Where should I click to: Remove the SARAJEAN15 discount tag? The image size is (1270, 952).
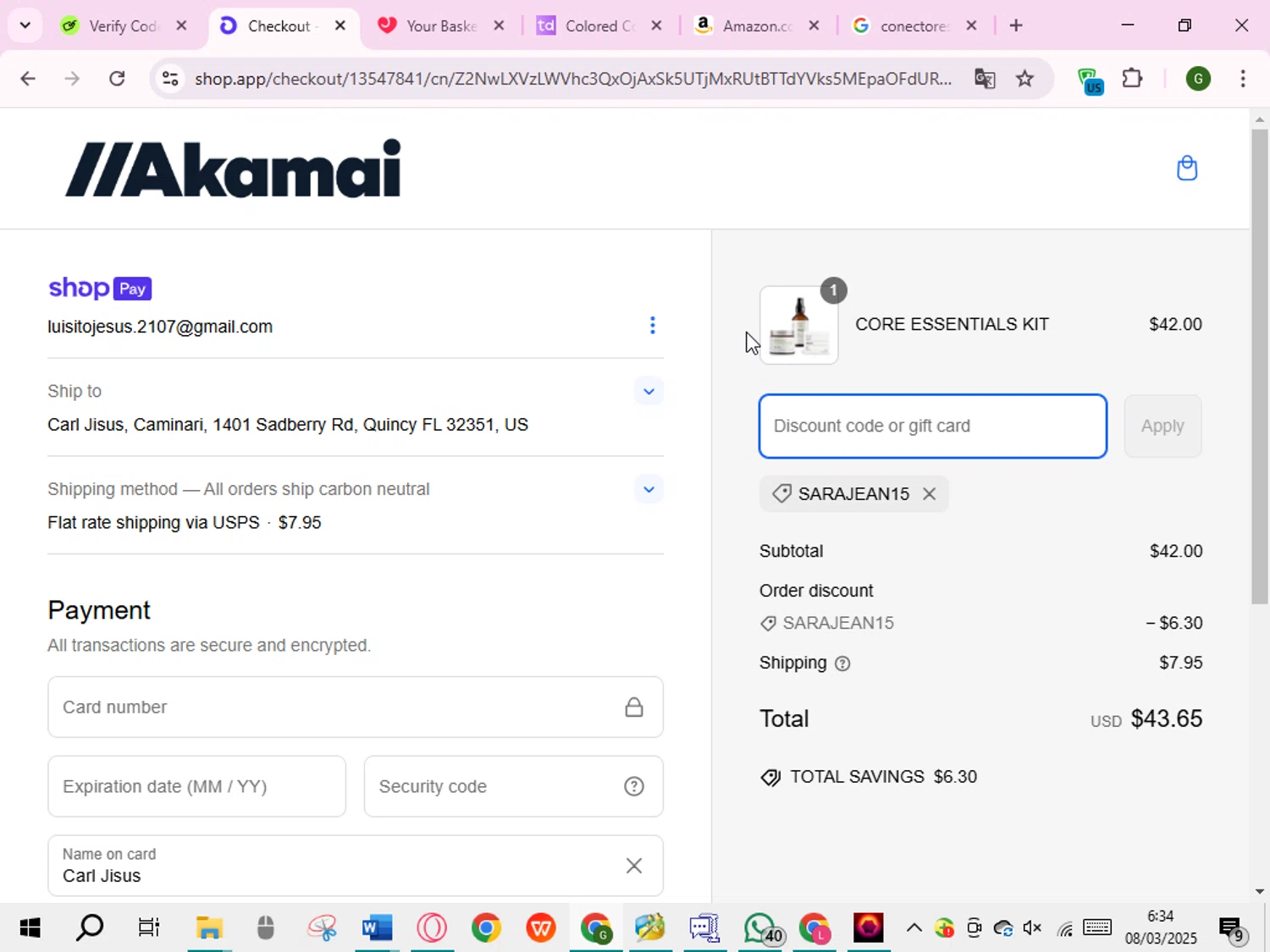(929, 494)
